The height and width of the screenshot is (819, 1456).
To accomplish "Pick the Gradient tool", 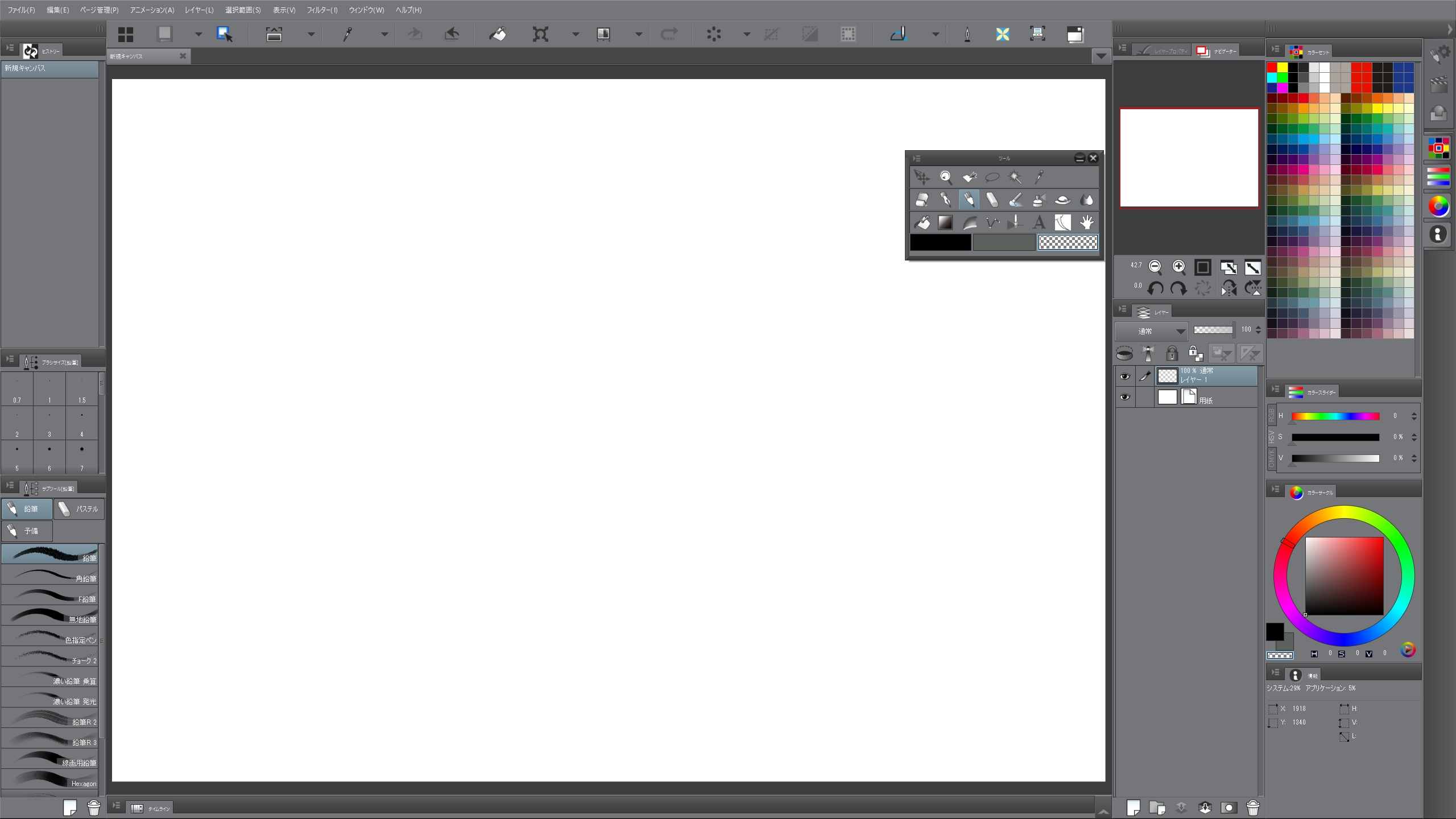I will [945, 222].
